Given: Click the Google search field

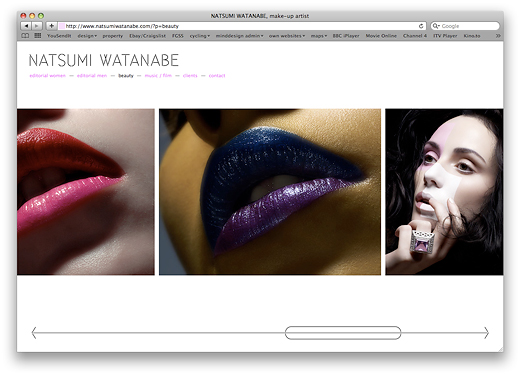Looking at the screenshot, I should point(465,26).
